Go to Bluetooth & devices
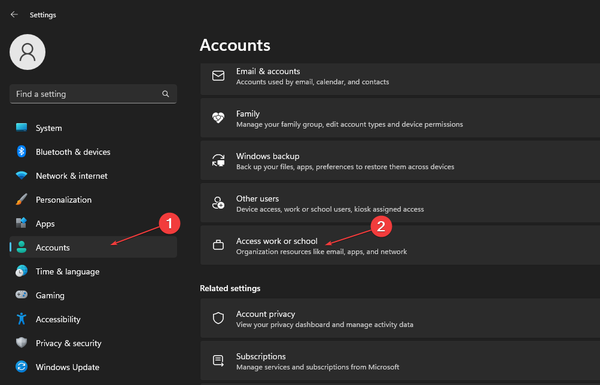This screenshot has width=600, height=385. tap(93, 152)
